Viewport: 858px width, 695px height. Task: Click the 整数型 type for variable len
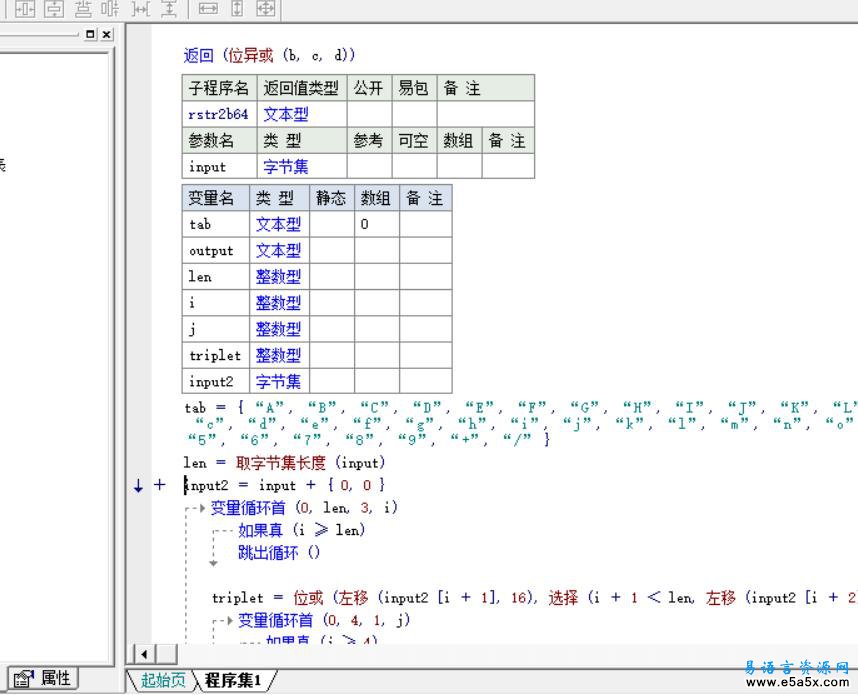pos(279,277)
